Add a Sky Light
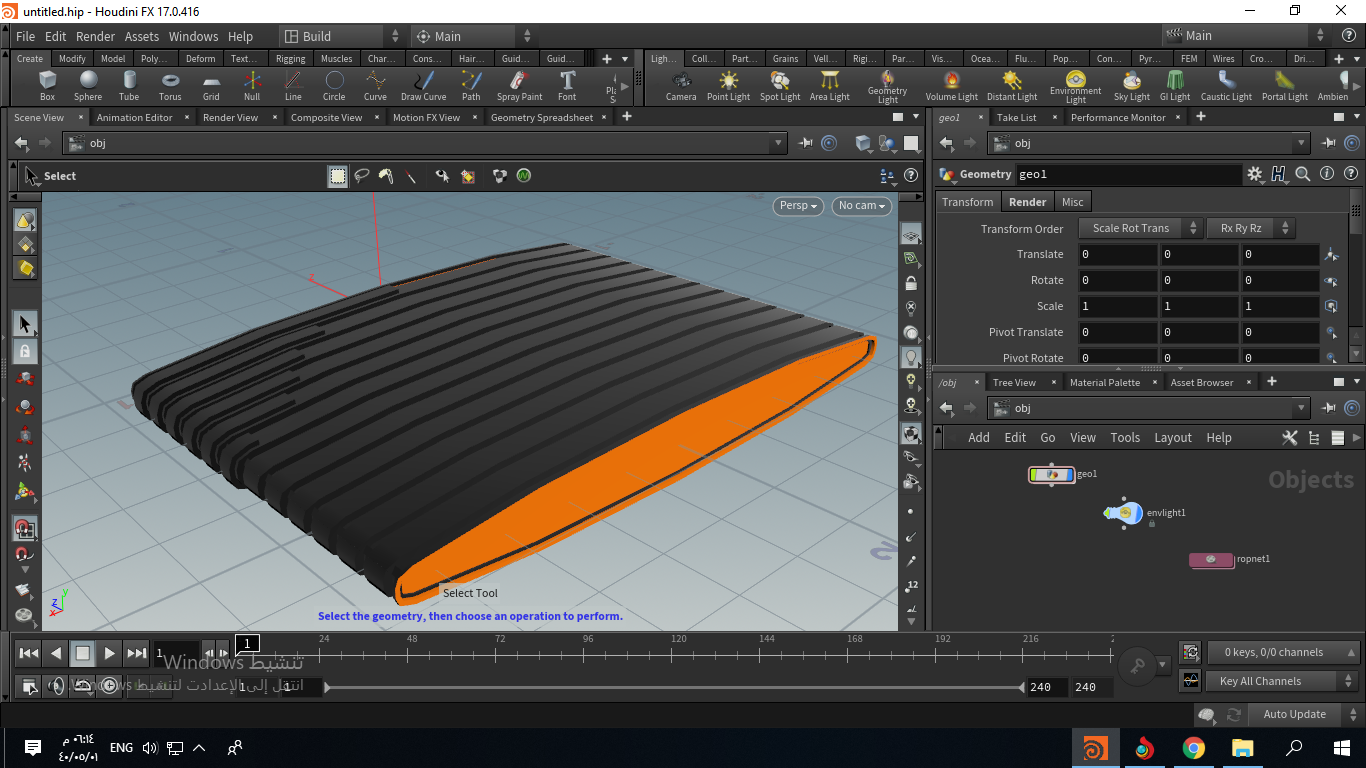Screen dimensions: 1366x768 coord(1132,86)
